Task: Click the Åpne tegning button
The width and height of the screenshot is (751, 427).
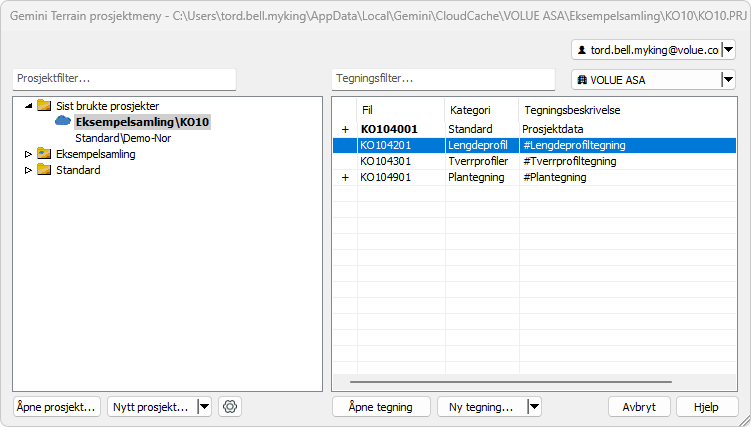Action: [x=381, y=407]
